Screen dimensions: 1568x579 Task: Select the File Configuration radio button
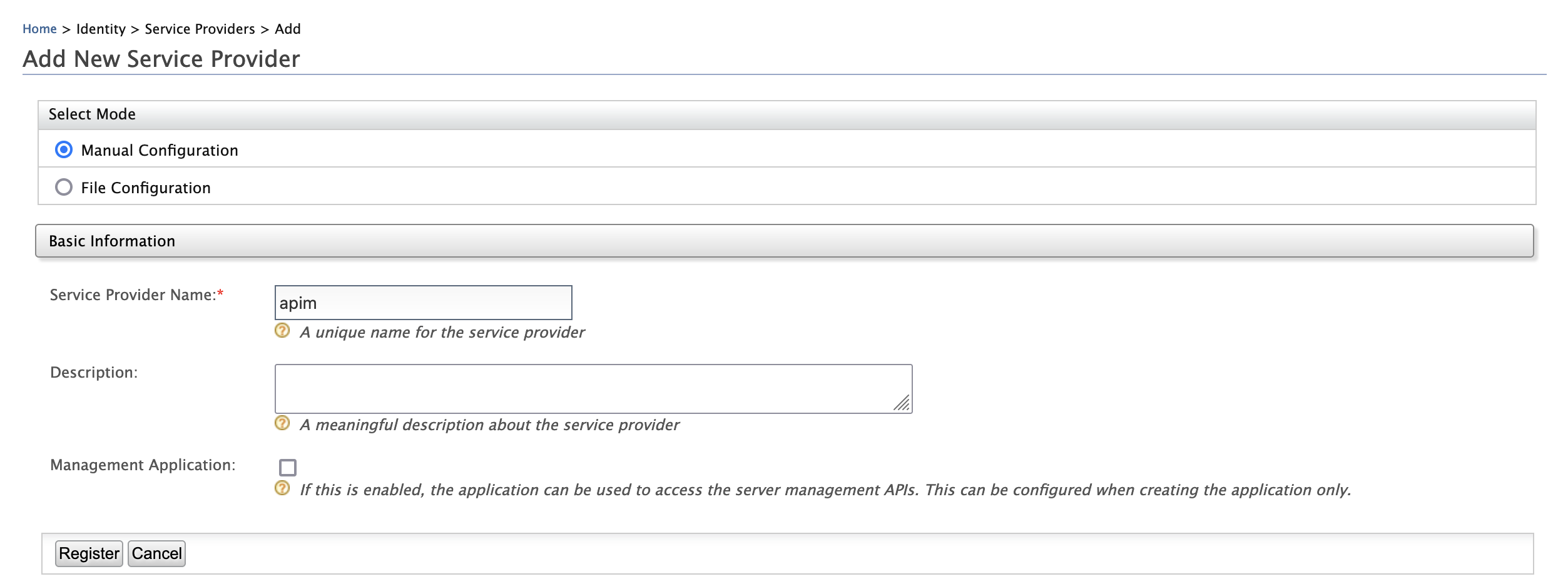pyautogui.click(x=63, y=186)
